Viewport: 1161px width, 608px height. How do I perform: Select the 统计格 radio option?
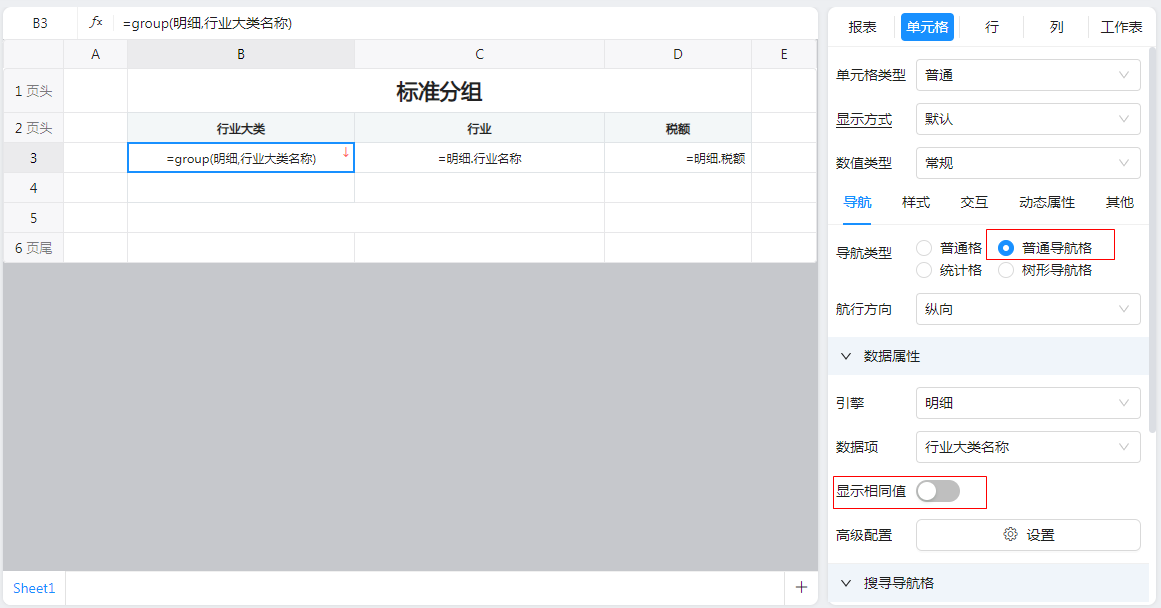coord(925,270)
